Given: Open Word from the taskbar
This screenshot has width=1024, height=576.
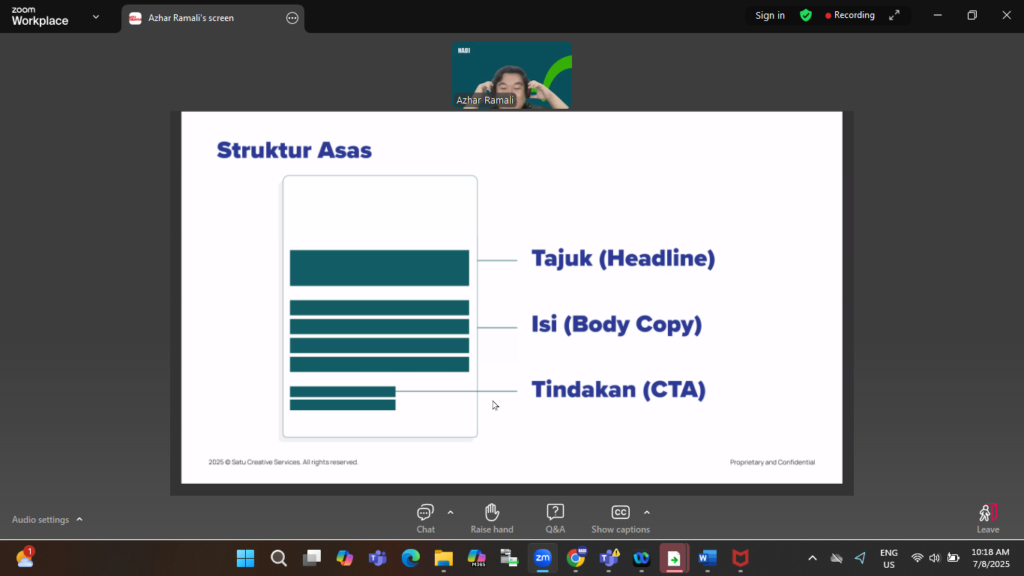Looking at the screenshot, I should point(708,558).
